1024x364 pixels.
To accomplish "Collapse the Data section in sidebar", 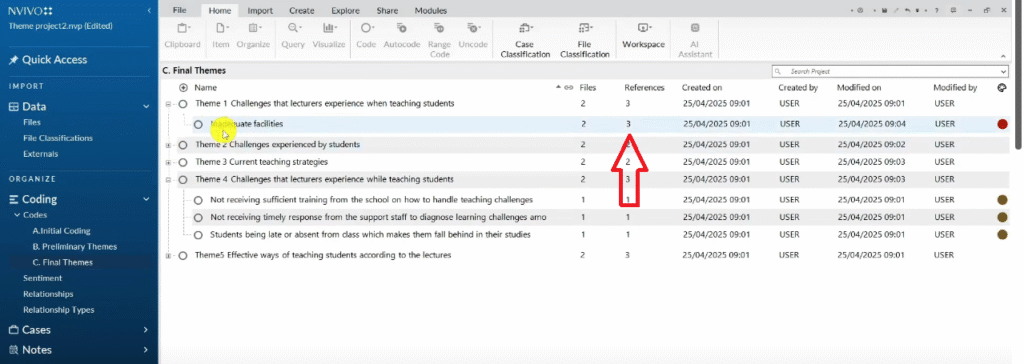I will [x=147, y=107].
